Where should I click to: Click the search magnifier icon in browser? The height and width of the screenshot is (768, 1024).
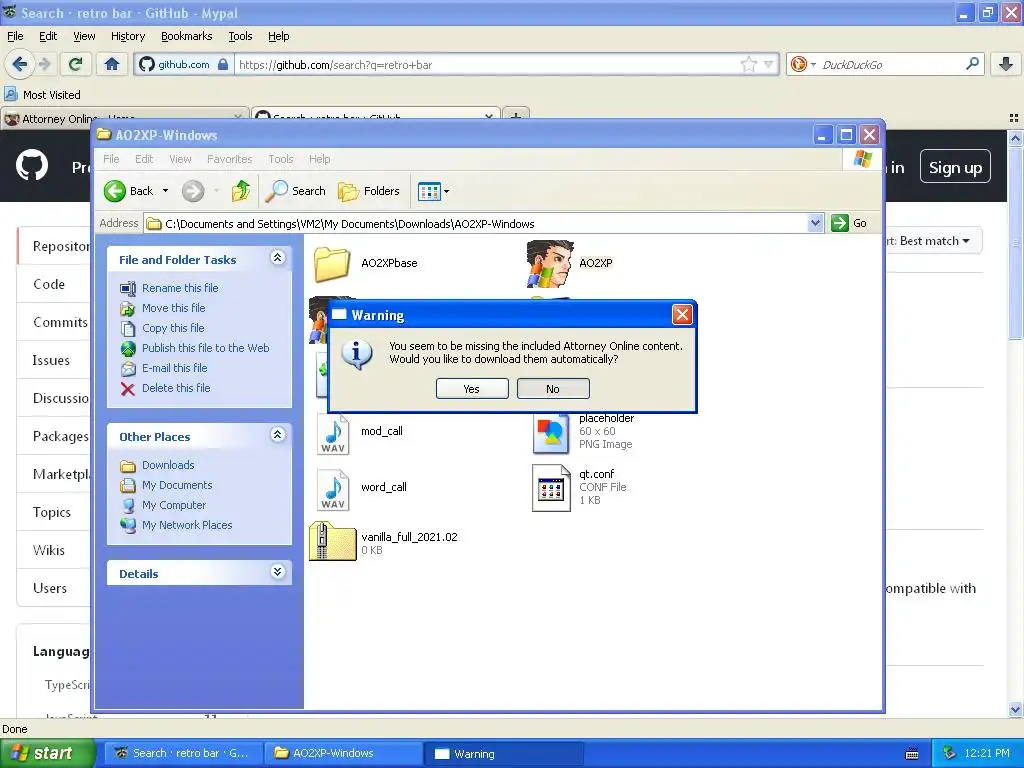coord(972,63)
